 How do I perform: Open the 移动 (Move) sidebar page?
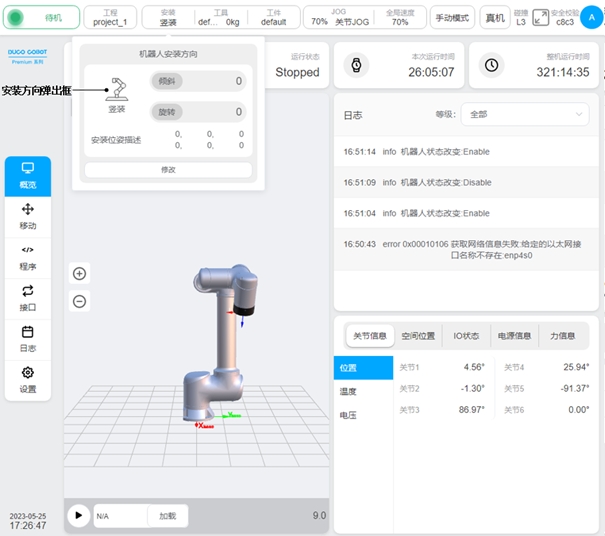point(28,216)
